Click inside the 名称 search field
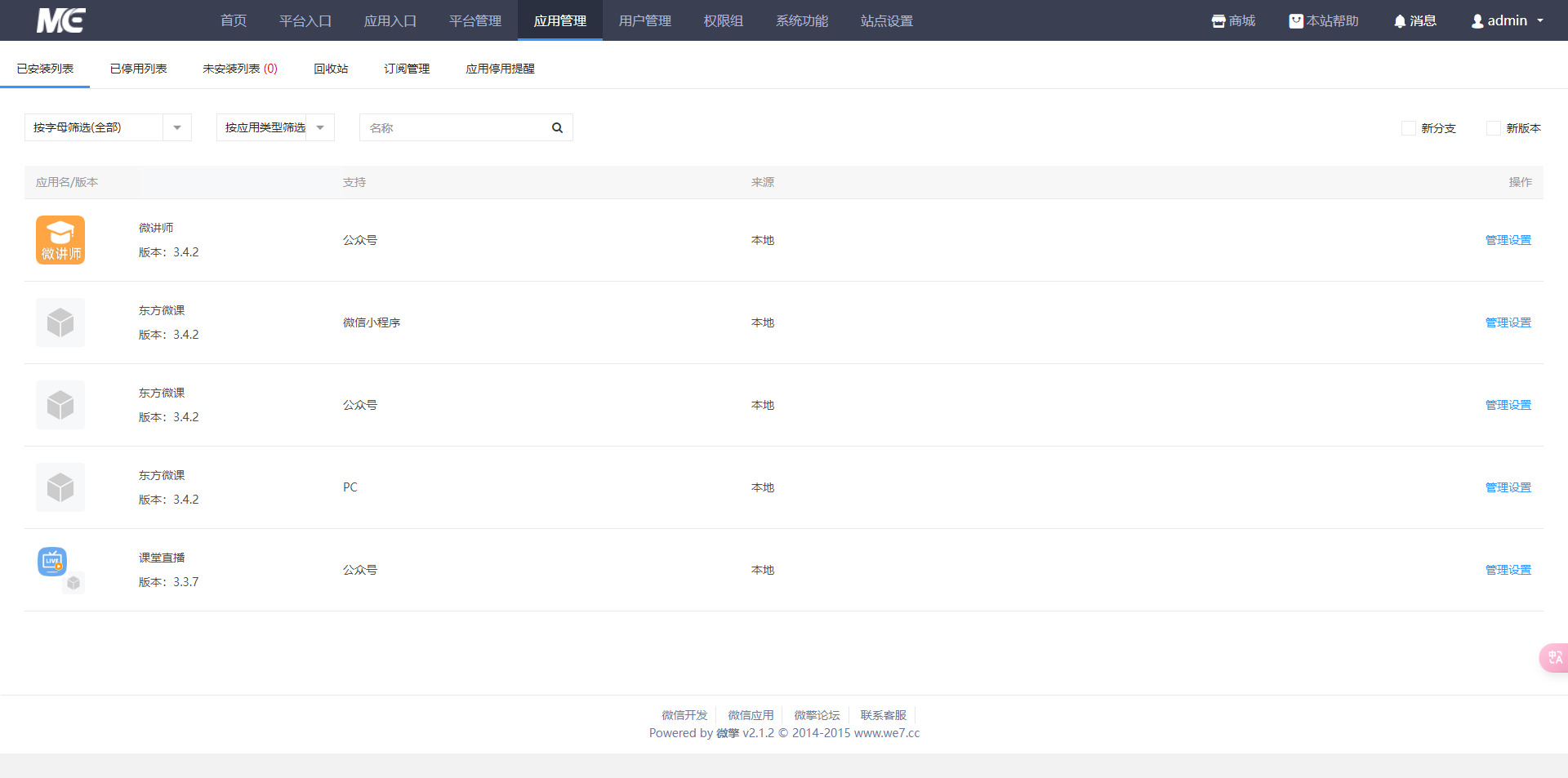 [449, 127]
